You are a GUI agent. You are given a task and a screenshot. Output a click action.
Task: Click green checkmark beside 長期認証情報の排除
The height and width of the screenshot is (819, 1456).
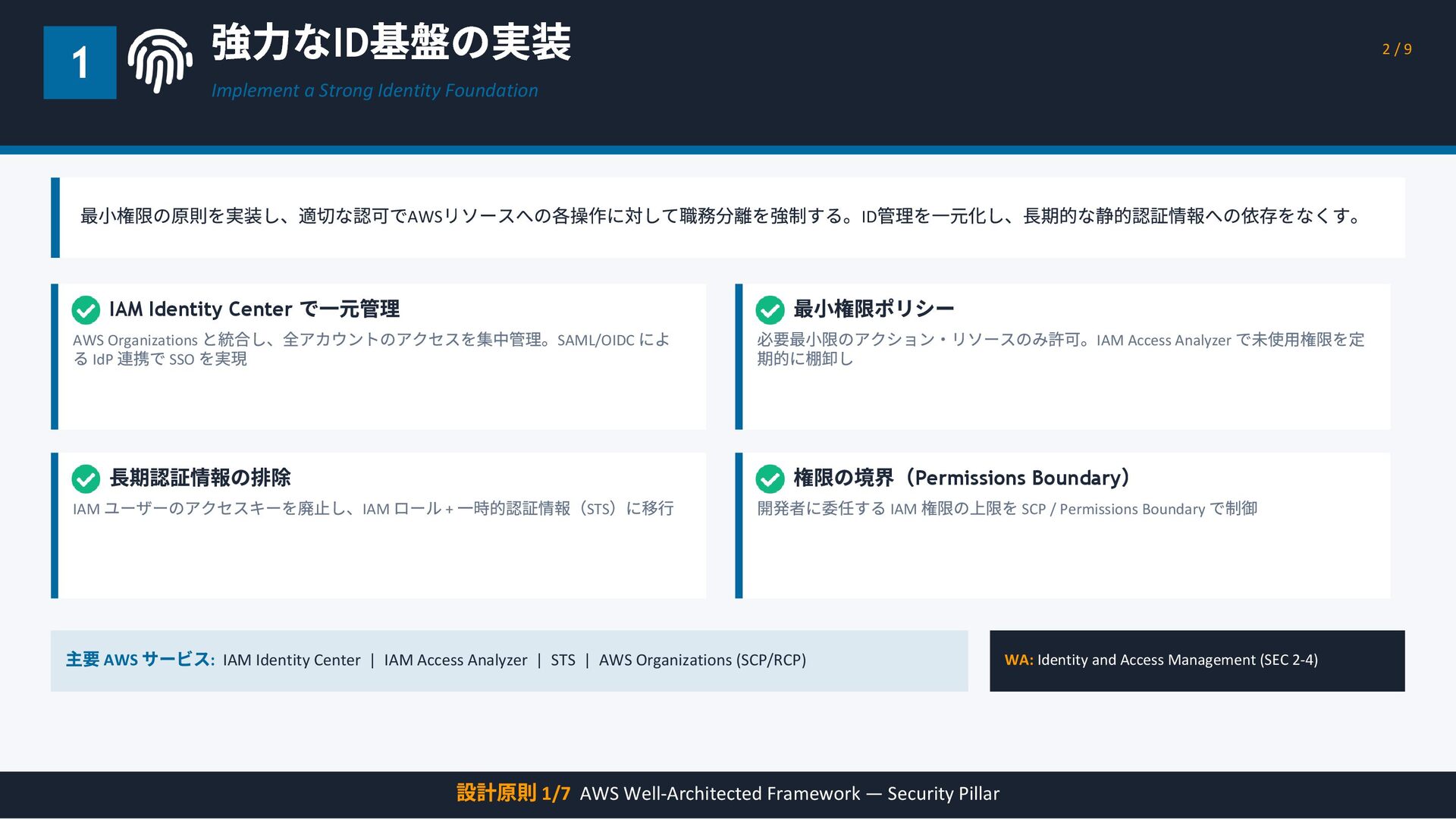[x=86, y=479]
